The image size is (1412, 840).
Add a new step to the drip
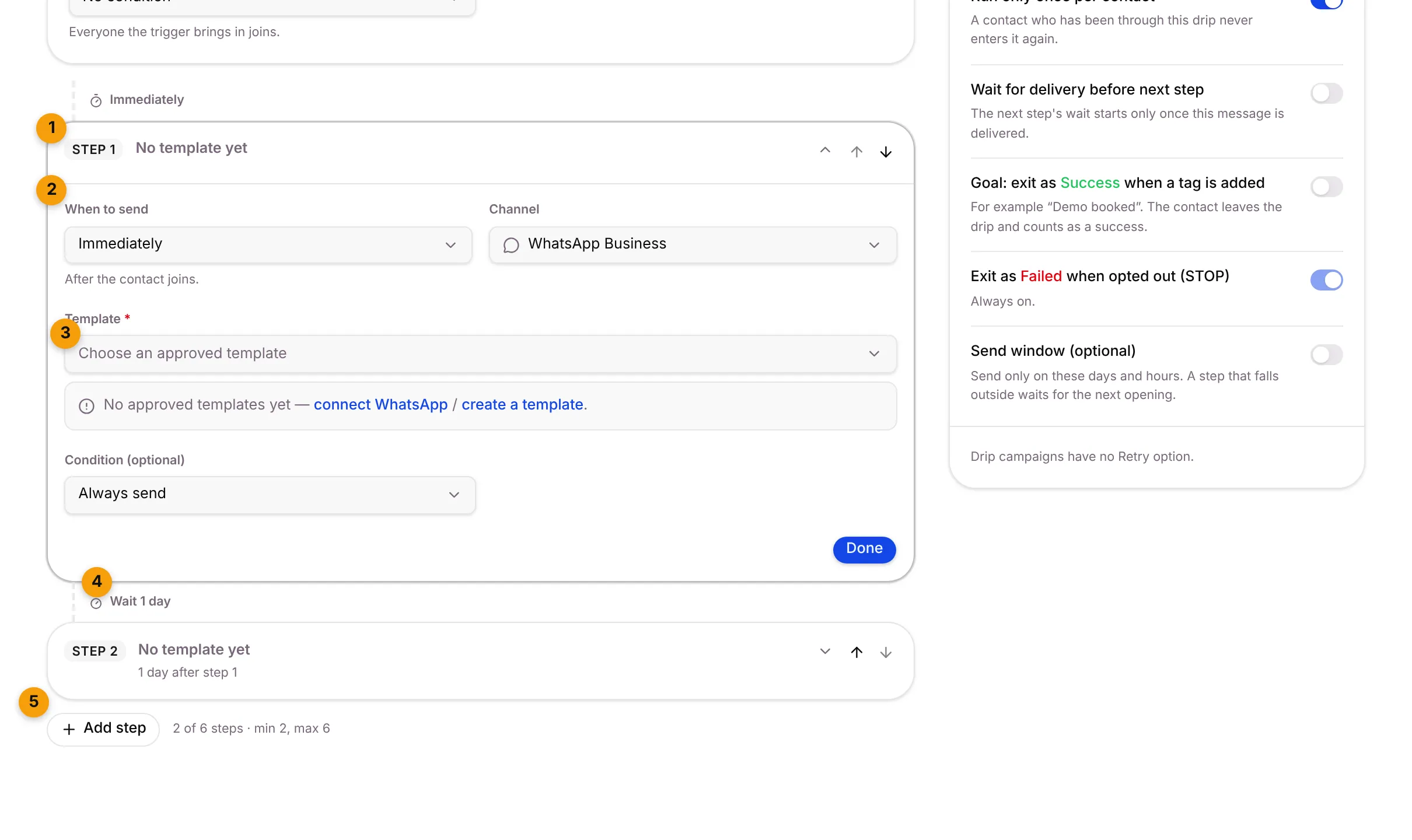(103, 729)
